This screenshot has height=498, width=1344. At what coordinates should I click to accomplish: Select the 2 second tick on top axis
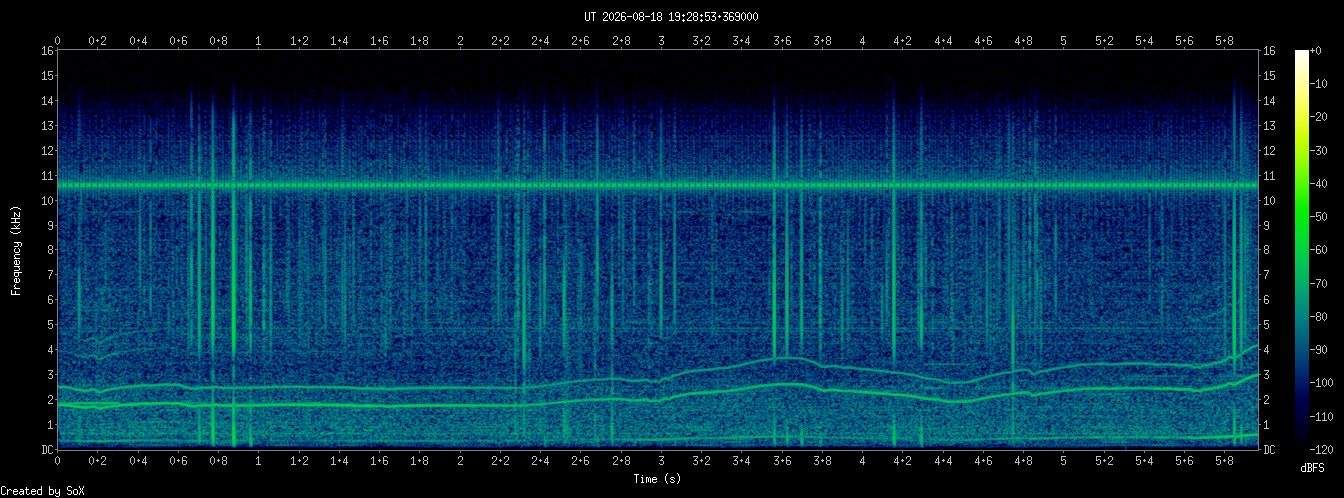pyautogui.click(x=460, y=41)
